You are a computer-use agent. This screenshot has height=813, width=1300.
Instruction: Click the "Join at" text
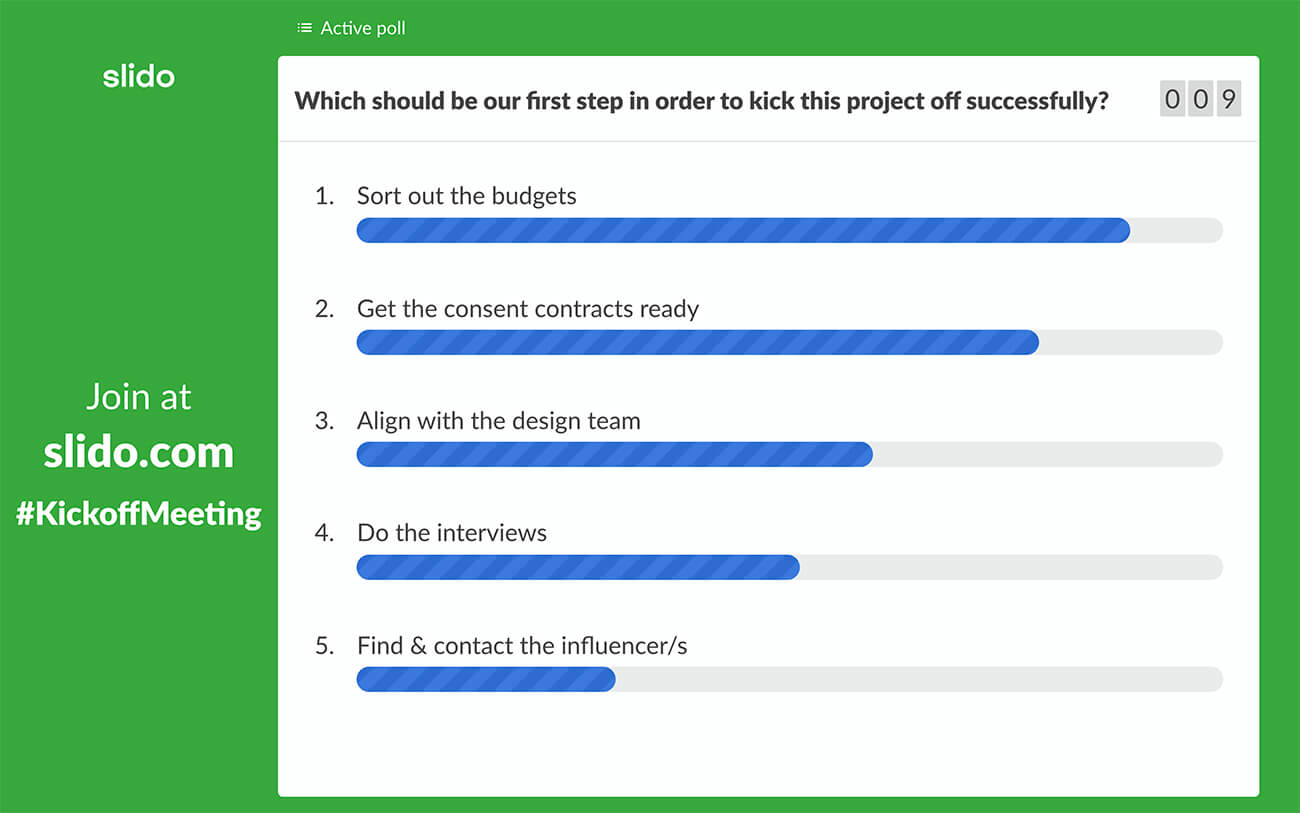(139, 397)
